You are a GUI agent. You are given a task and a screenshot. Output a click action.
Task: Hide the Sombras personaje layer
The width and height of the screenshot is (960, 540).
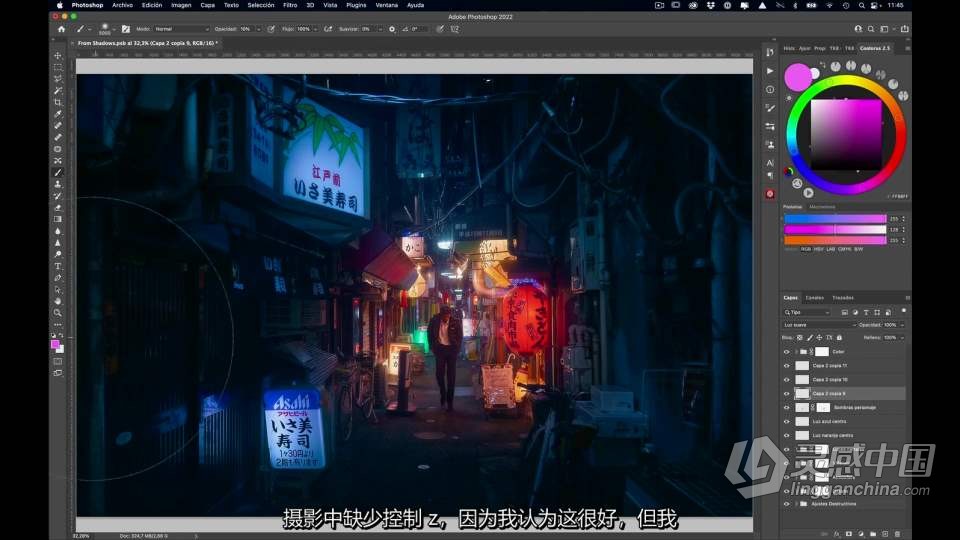[x=787, y=408]
